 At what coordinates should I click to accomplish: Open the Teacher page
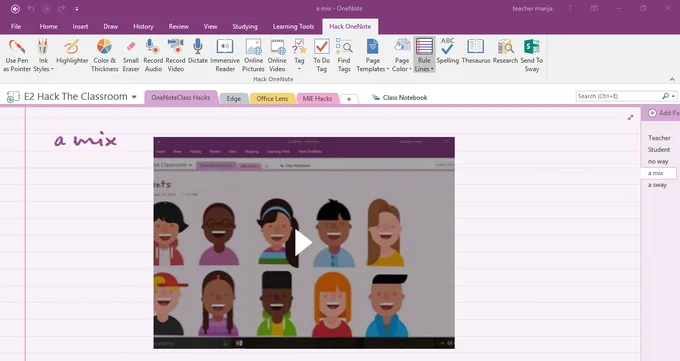[659, 138]
